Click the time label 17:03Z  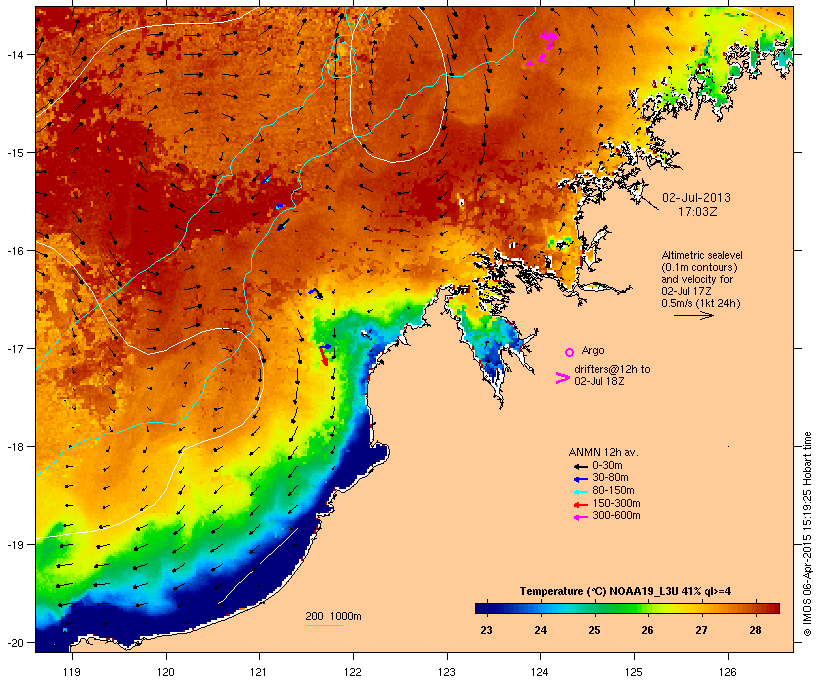tap(698, 212)
